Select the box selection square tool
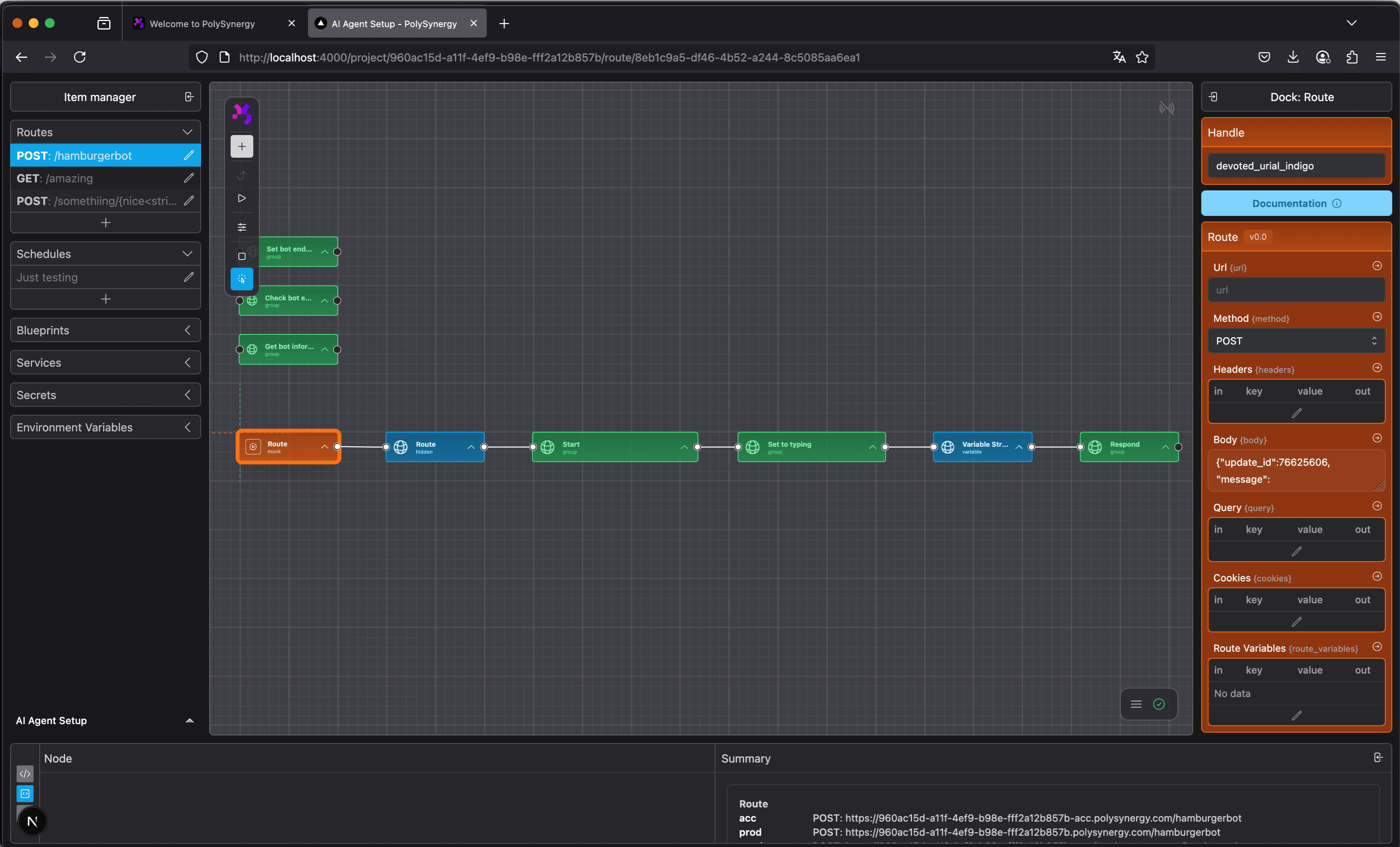This screenshot has height=847, width=1400. [x=241, y=256]
